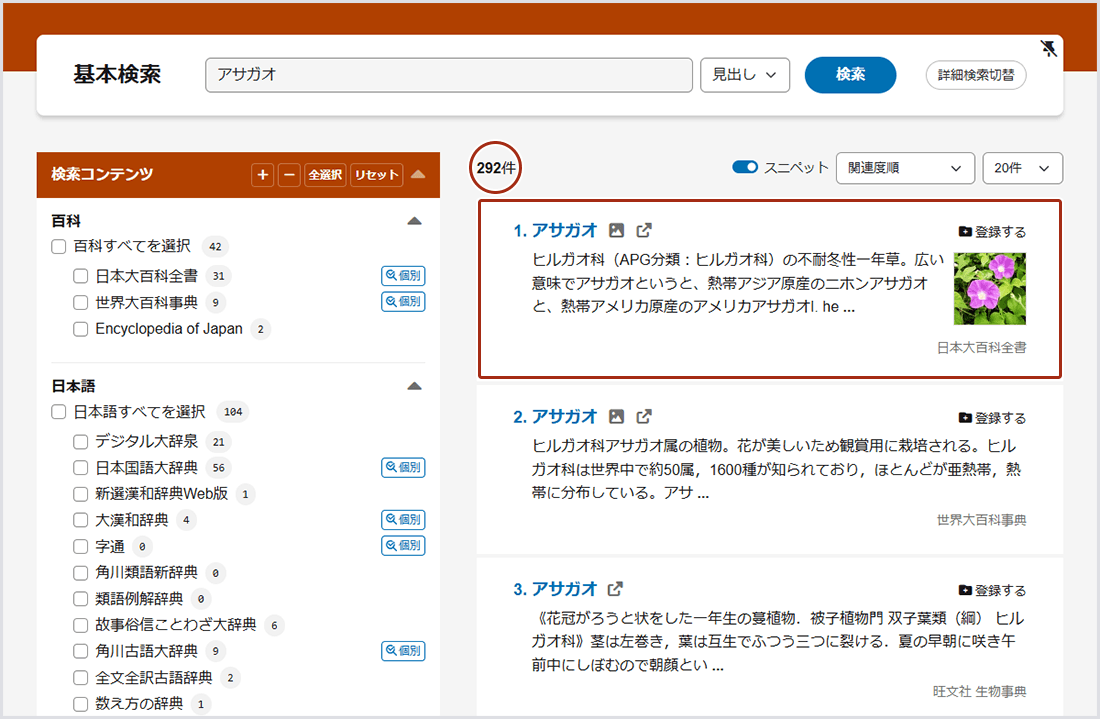The height and width of the screenshot is (719, 1100).
Task: Open image icon for result 1 アサガオ
Action: (x=616, y=230)
